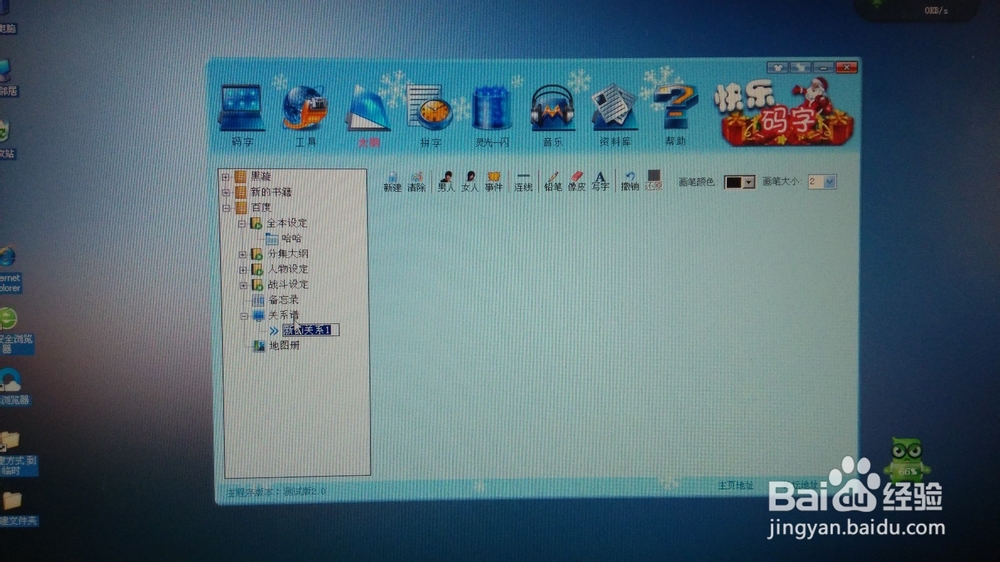Click the green owl 66% floating widget
The image size is (1000, 562).
click(906, 459)
